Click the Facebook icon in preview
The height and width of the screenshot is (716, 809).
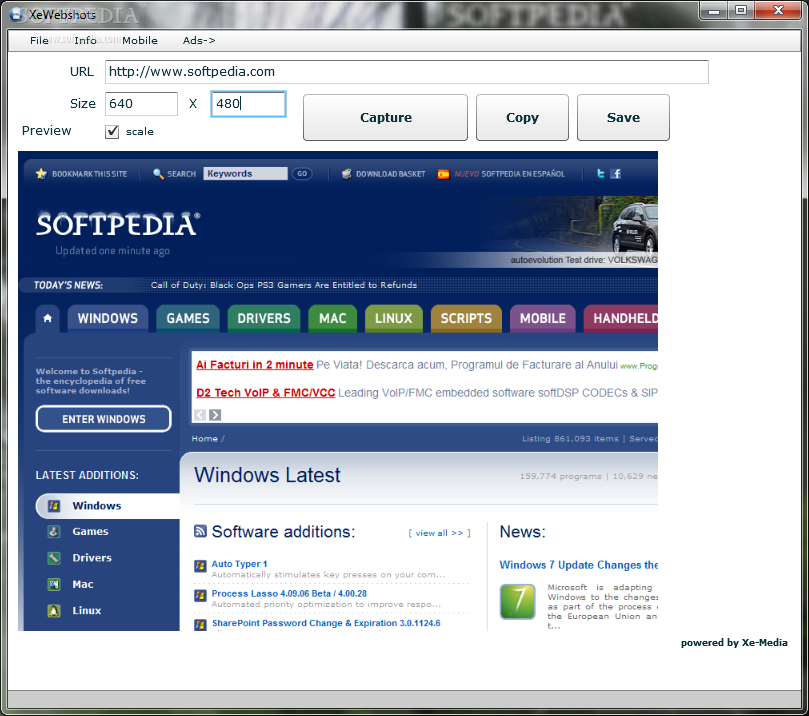tap(616, 174)
